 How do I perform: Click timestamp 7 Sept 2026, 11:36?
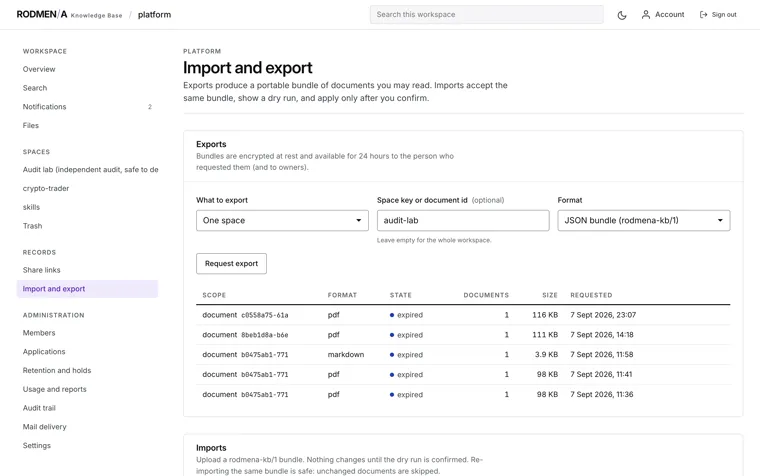(602, 395)
